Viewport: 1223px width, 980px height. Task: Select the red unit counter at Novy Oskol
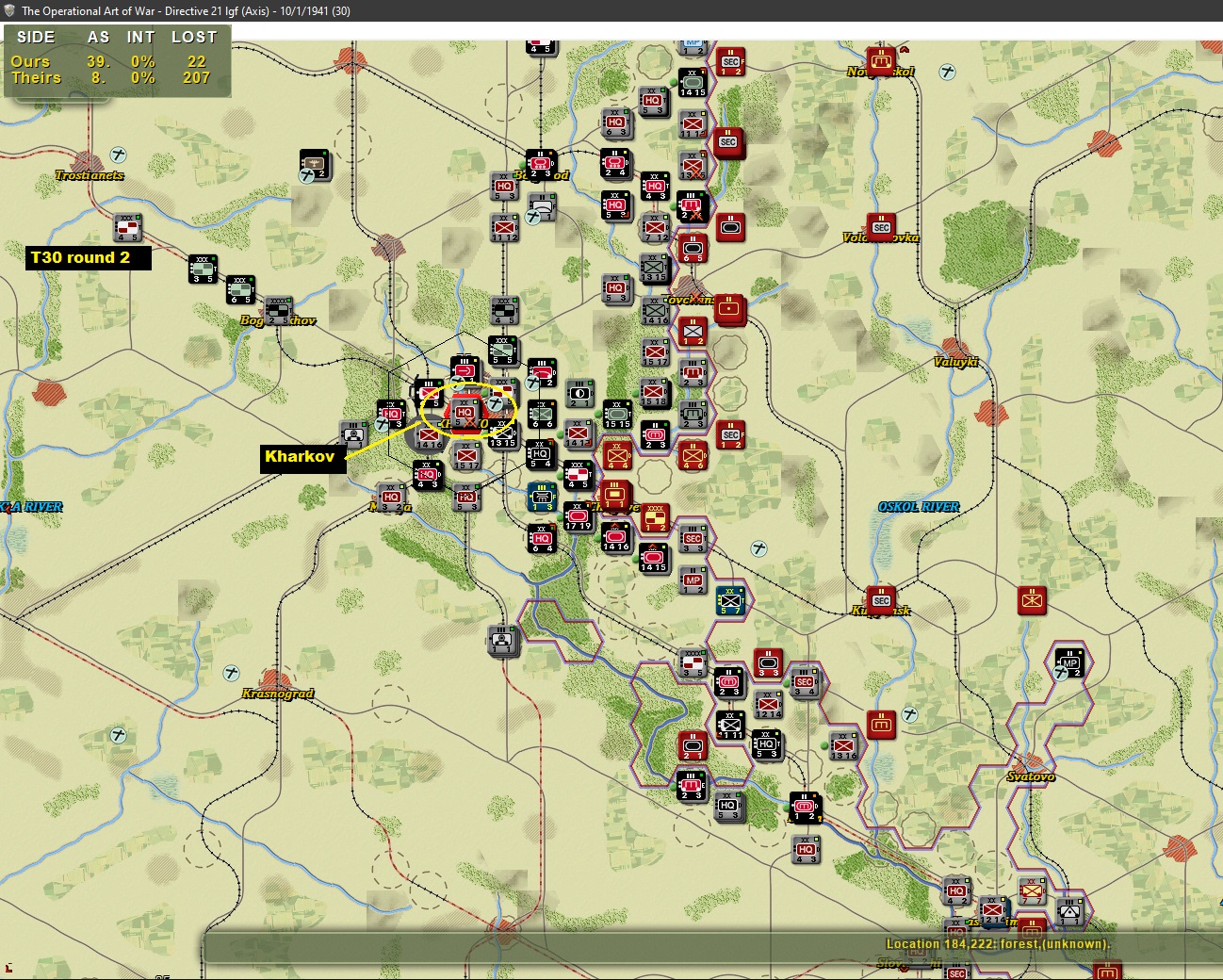pyautogui.click(x=881, y=62)
